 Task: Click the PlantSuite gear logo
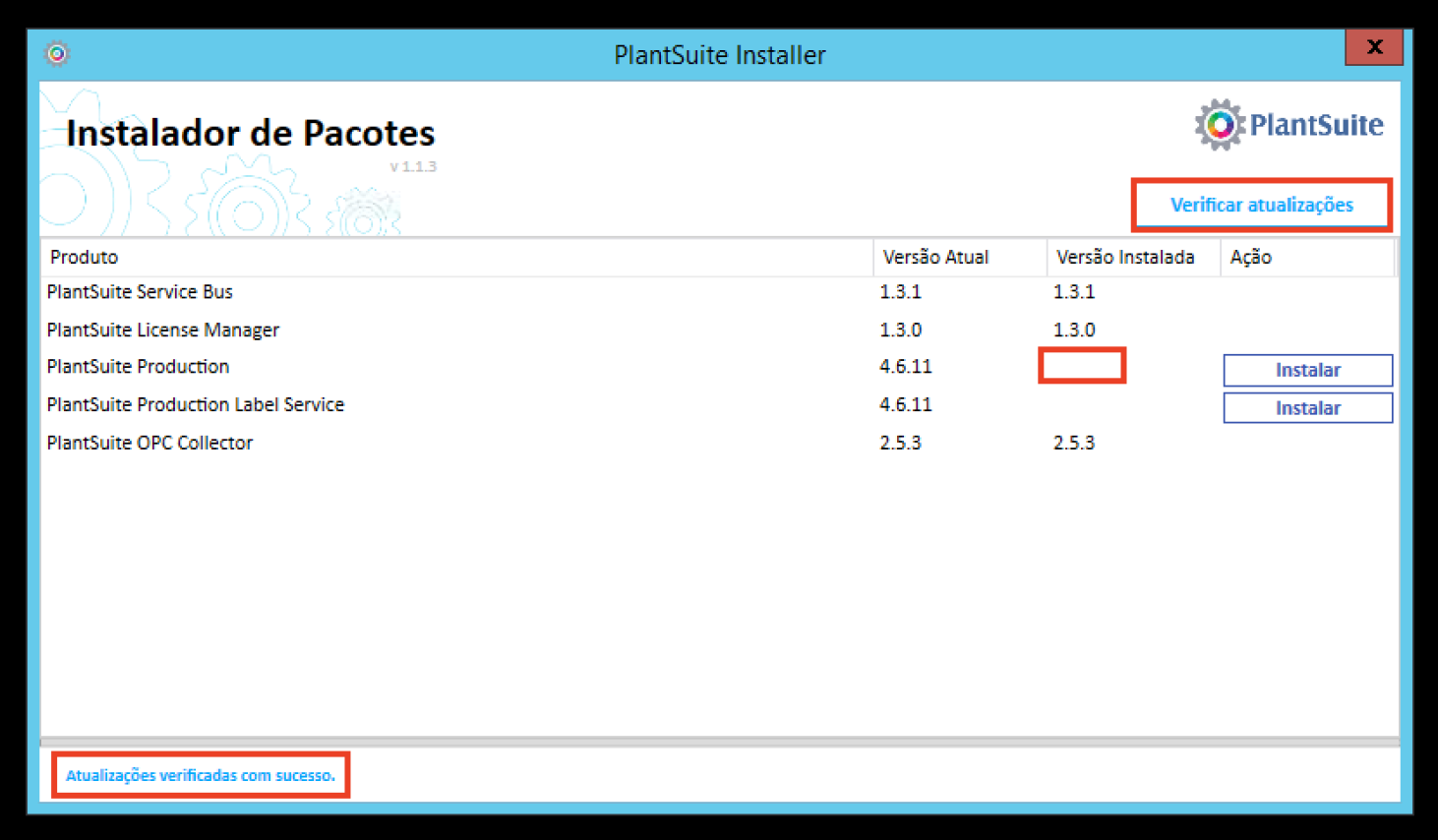[x=1220, y=125]
